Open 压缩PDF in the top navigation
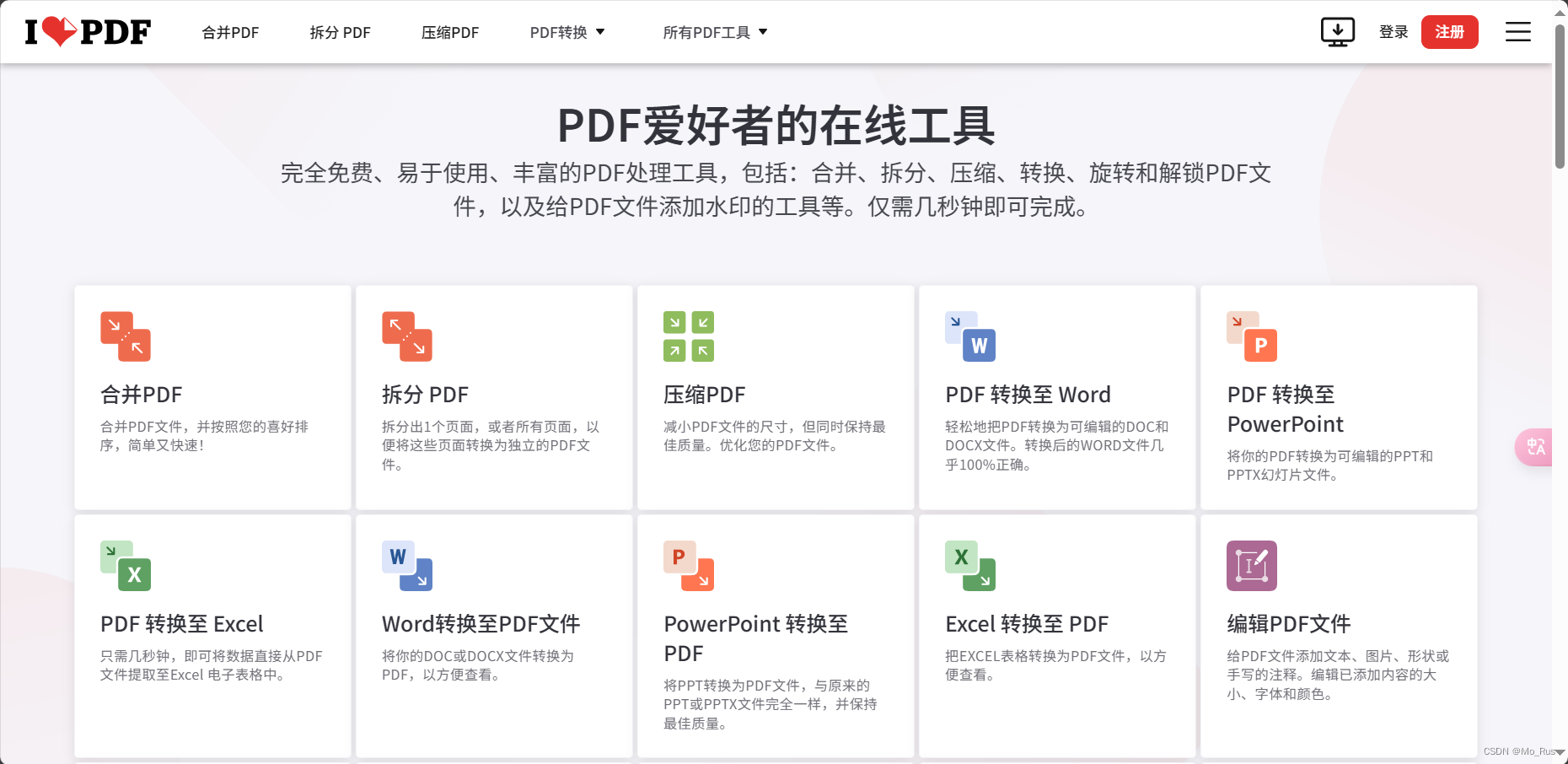Viewport: 1568px width, 764px height. (x=450, y=32)
